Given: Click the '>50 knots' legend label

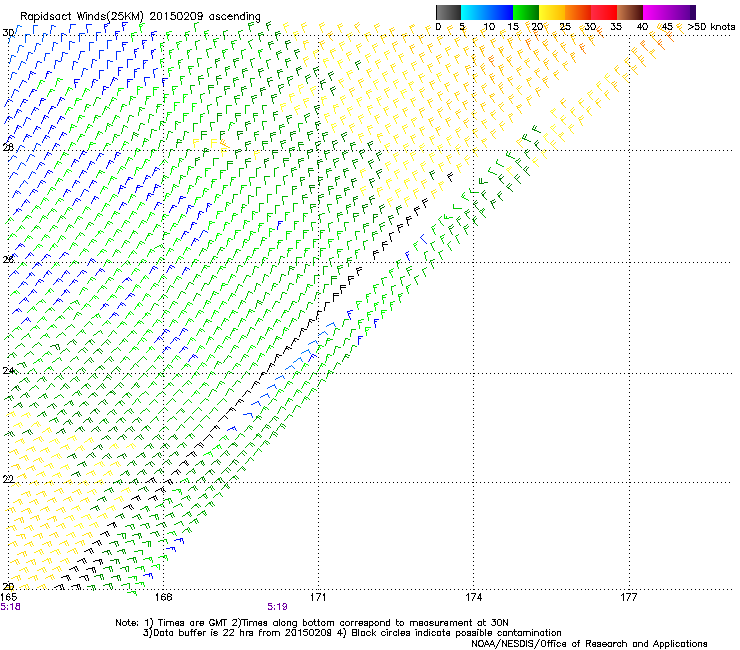Looking at the screenshot, I should pos(711,27).
